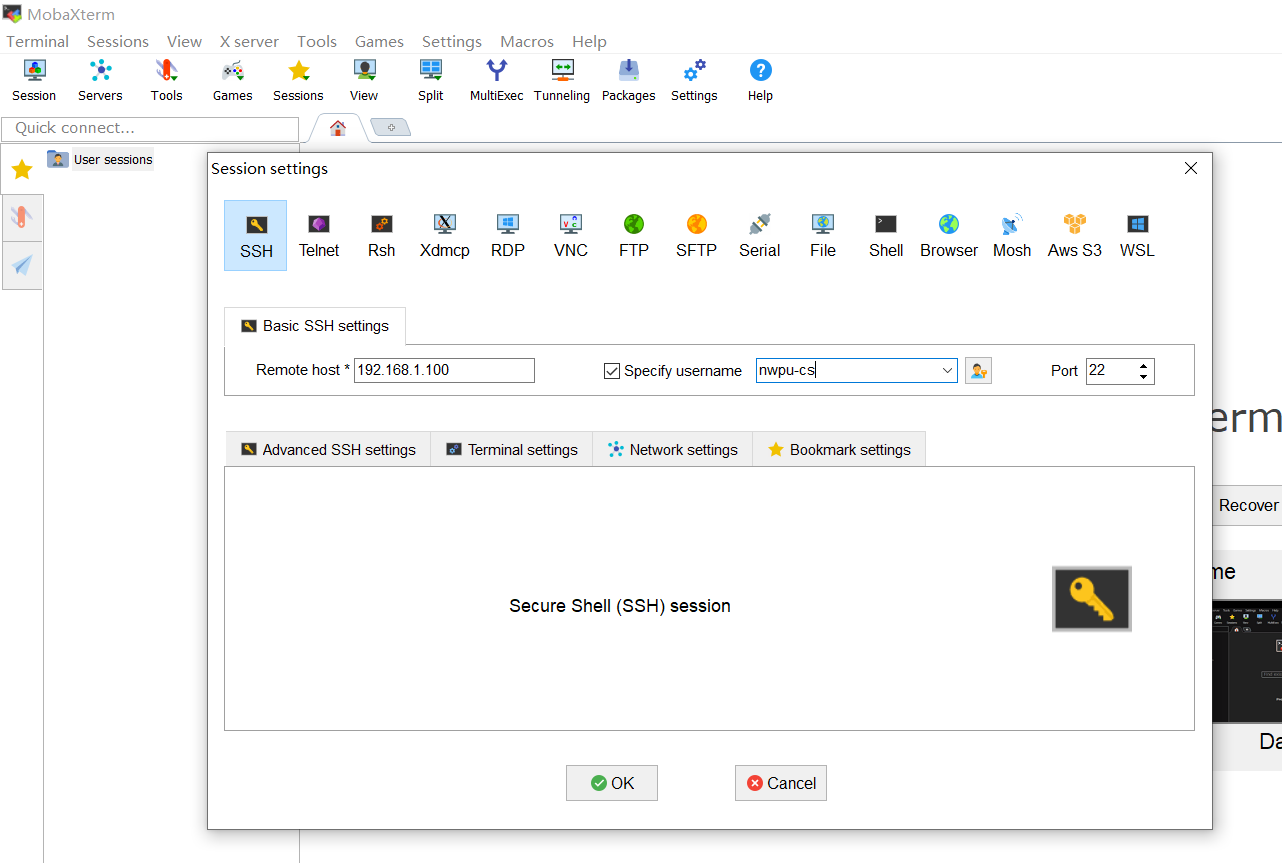The image size is (1282, 863).
Task: Choose the WSL session type
Action: (x=1137, y=236)
